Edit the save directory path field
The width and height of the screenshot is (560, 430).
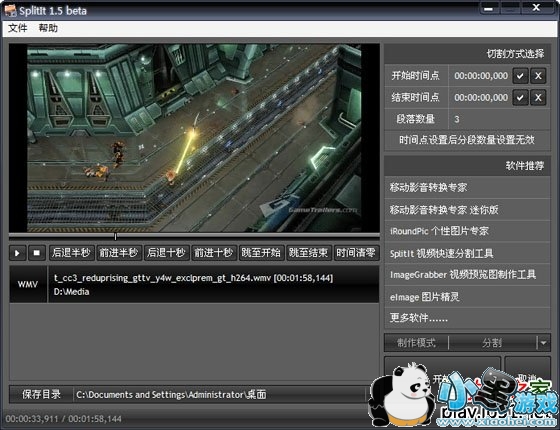[x=220, y=395]
